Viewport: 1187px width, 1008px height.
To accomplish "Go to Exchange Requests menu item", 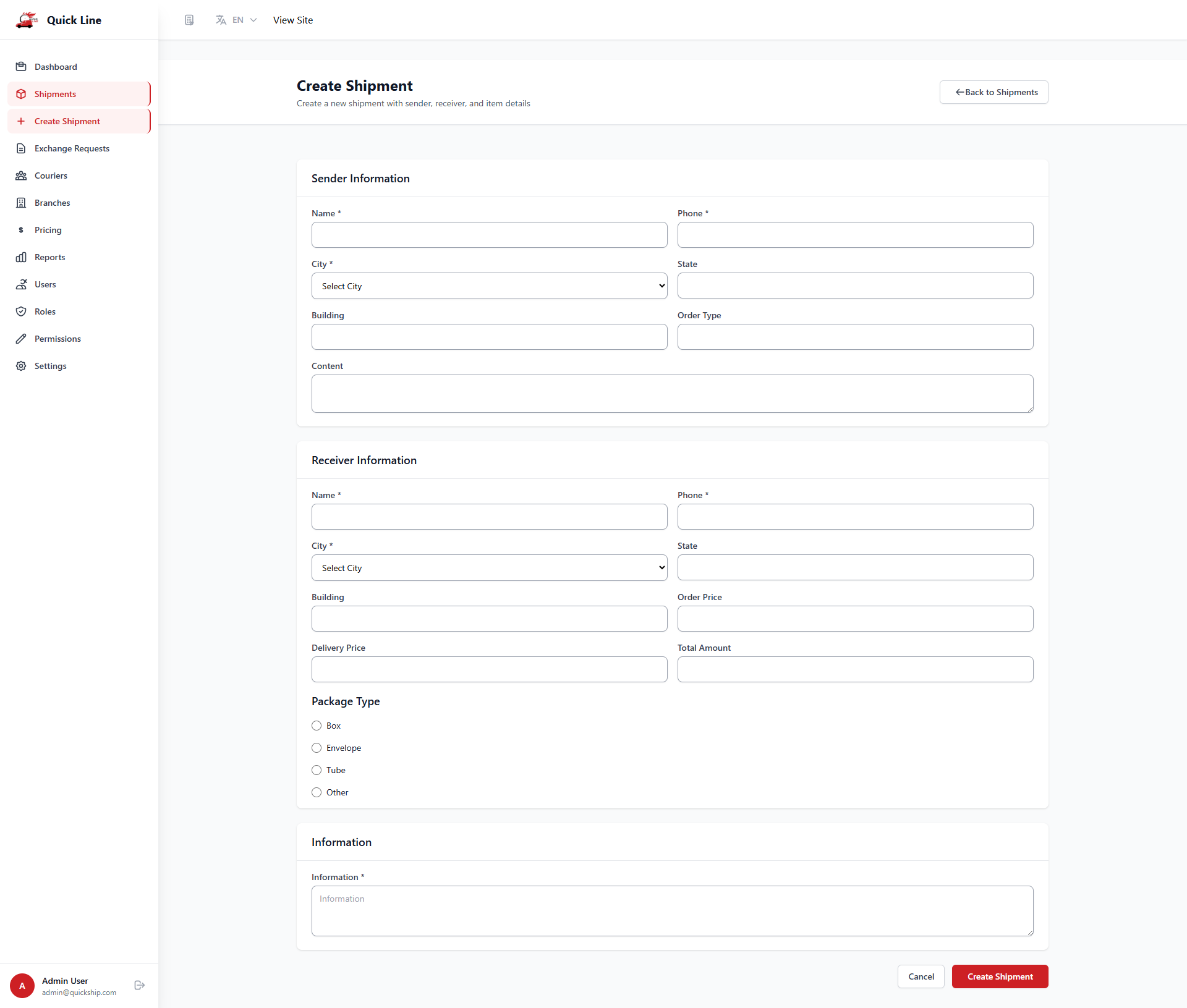I will [x=72, y=148].
